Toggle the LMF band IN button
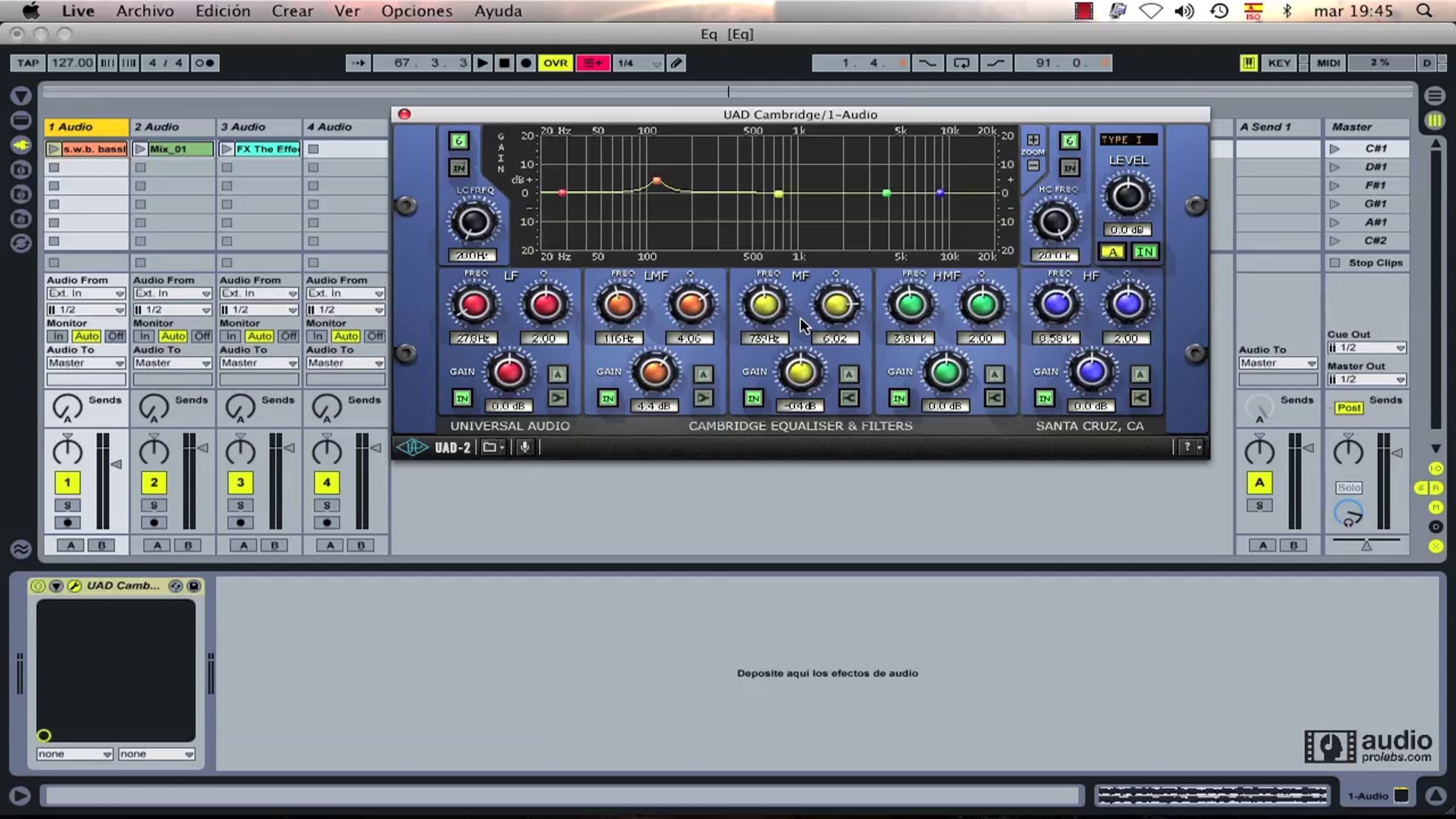 608,399
